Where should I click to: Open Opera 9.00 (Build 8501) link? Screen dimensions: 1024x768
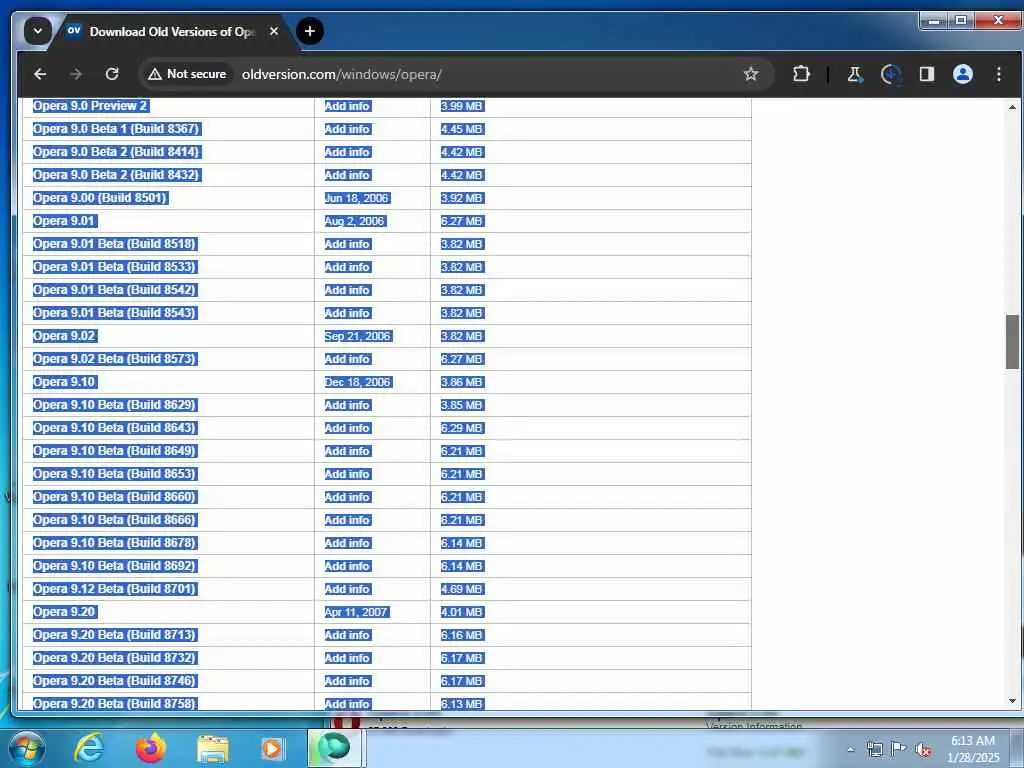tap(101, 198)
